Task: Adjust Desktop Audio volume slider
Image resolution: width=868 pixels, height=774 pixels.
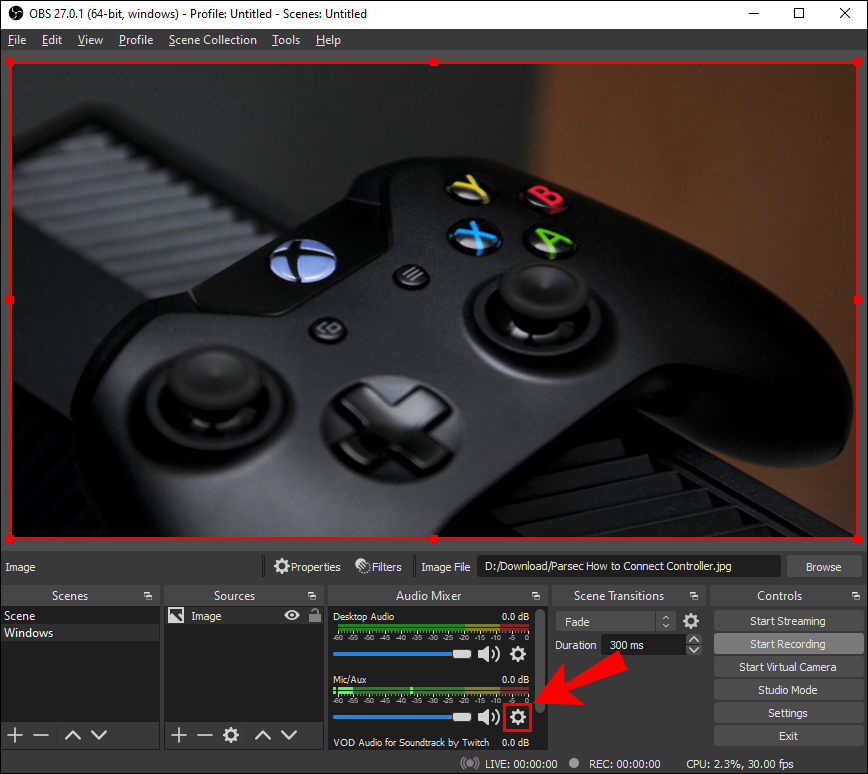Action: point(402,654)
